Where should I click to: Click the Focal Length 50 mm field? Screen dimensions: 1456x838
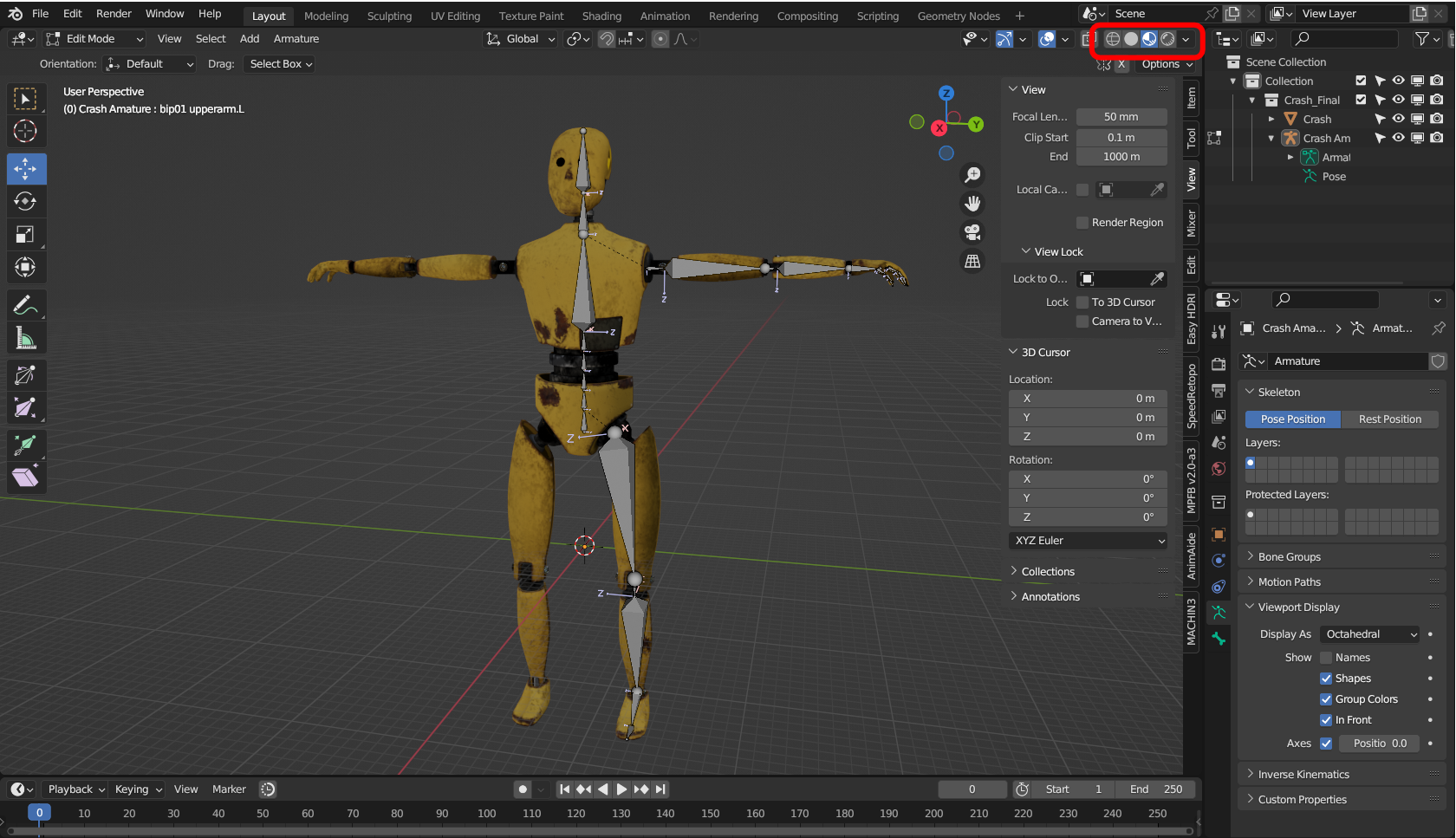point(1121,117)
